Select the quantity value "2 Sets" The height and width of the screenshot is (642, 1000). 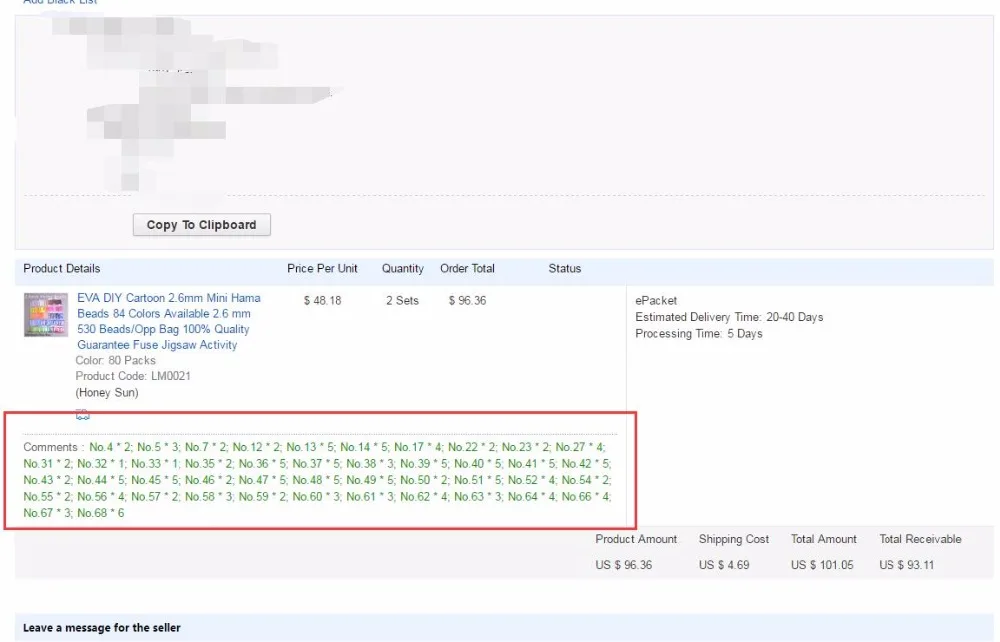pos(402,300)
